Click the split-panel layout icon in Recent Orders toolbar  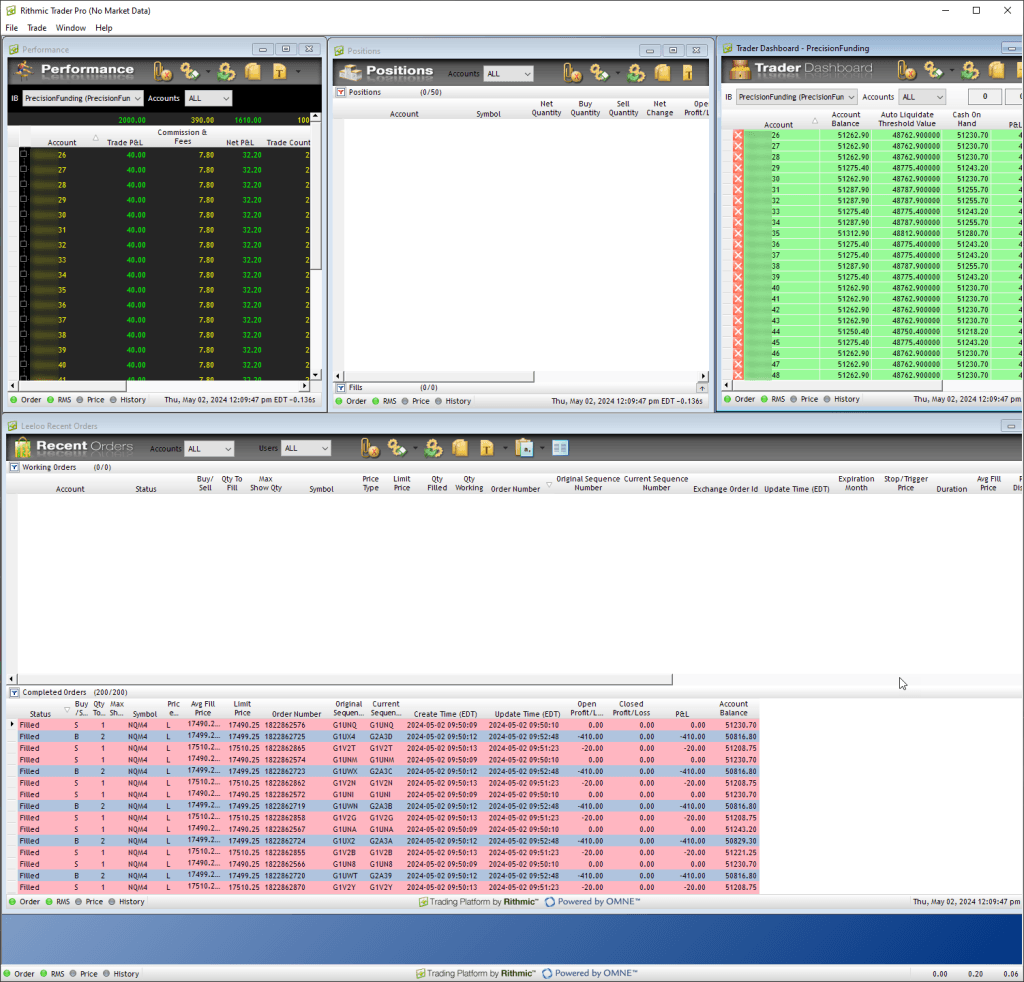coord(560,448)
